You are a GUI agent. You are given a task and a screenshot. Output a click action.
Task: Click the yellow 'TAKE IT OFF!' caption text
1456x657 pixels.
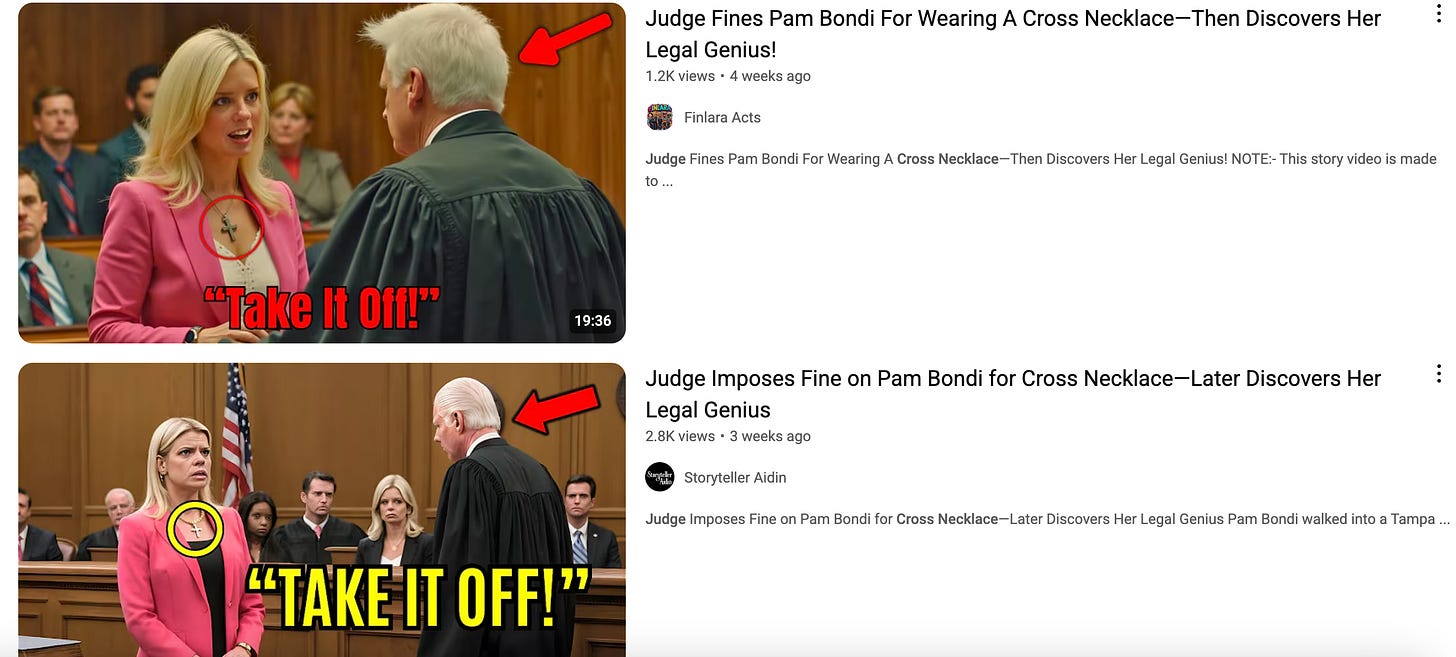click(418, 598)
